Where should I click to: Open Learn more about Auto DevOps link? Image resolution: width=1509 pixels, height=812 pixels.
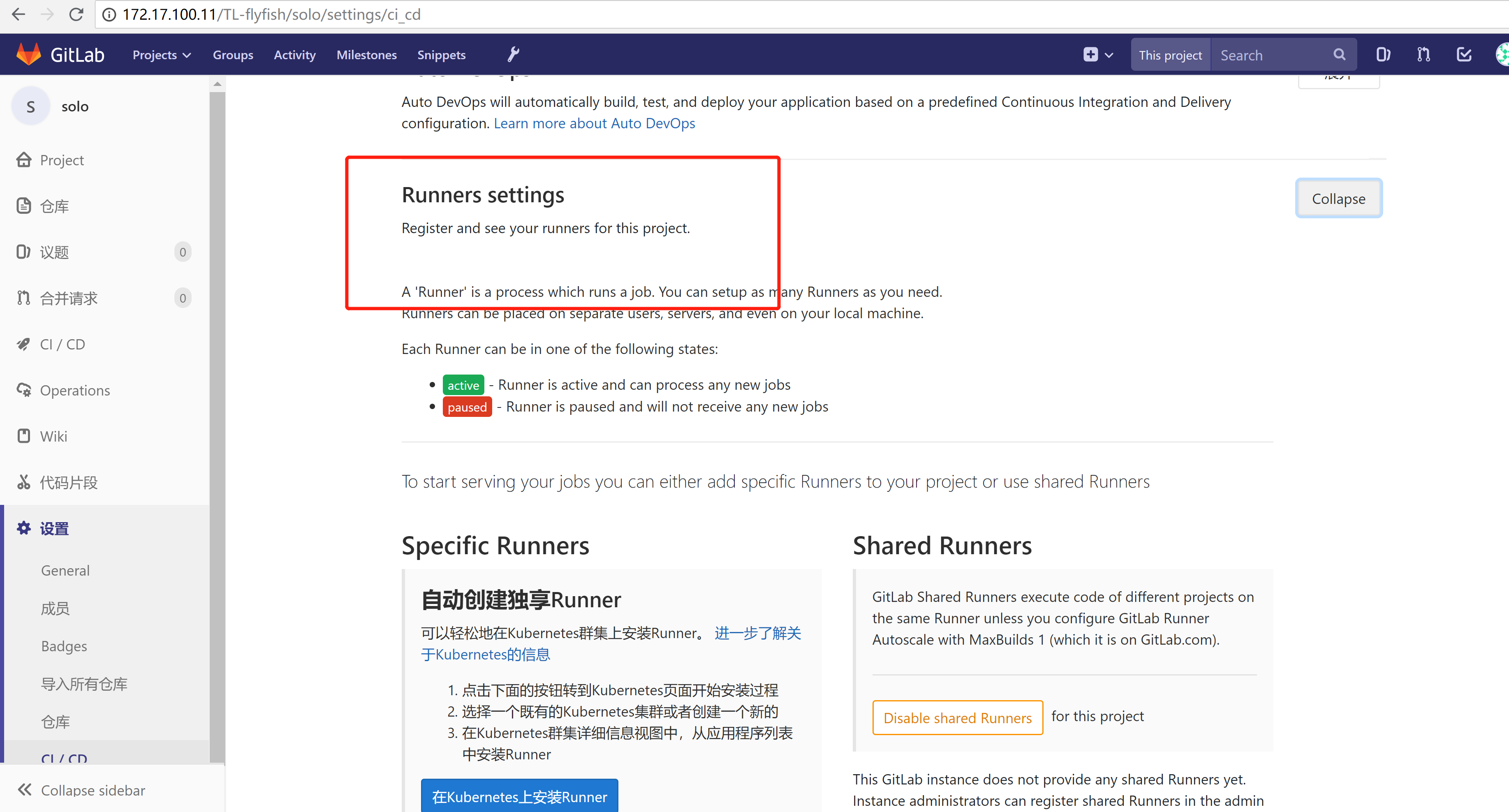(594, 123)
